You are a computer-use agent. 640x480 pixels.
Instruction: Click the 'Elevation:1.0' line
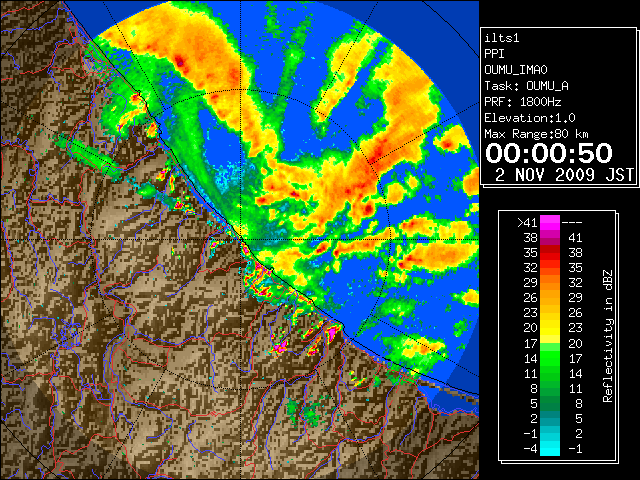coord(530,118)
